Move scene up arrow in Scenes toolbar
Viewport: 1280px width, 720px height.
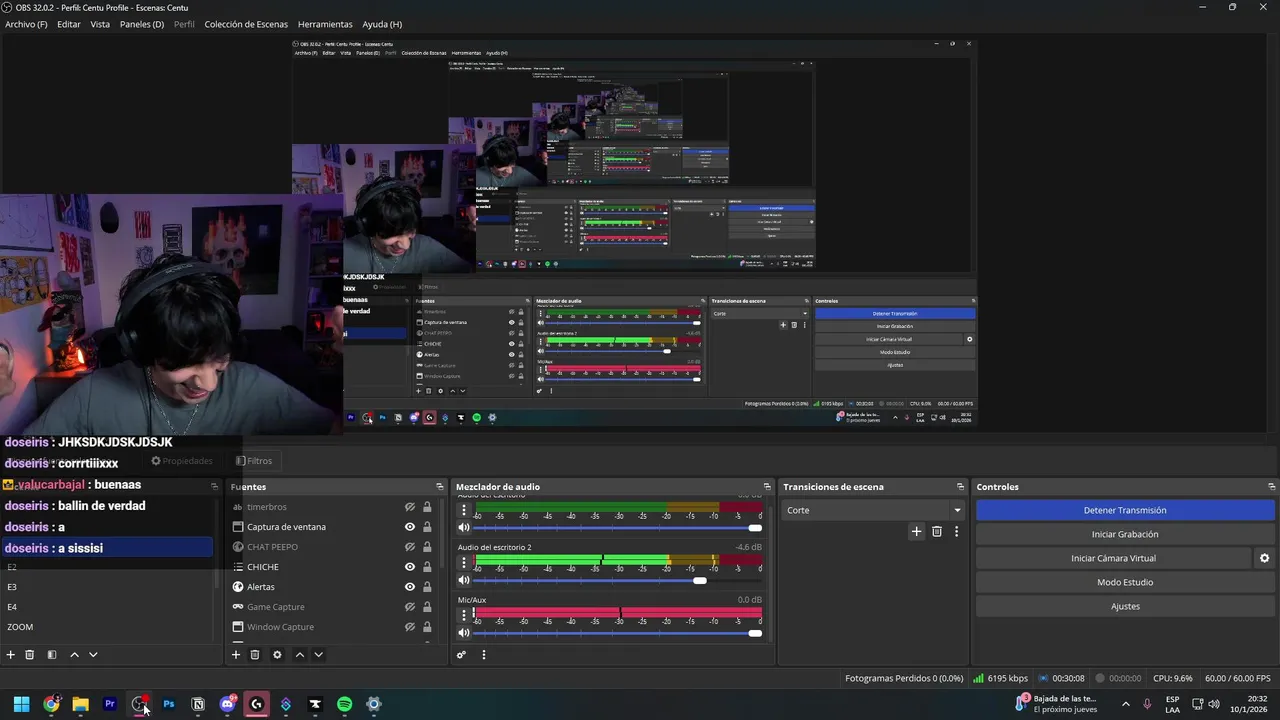click(74, 655)
